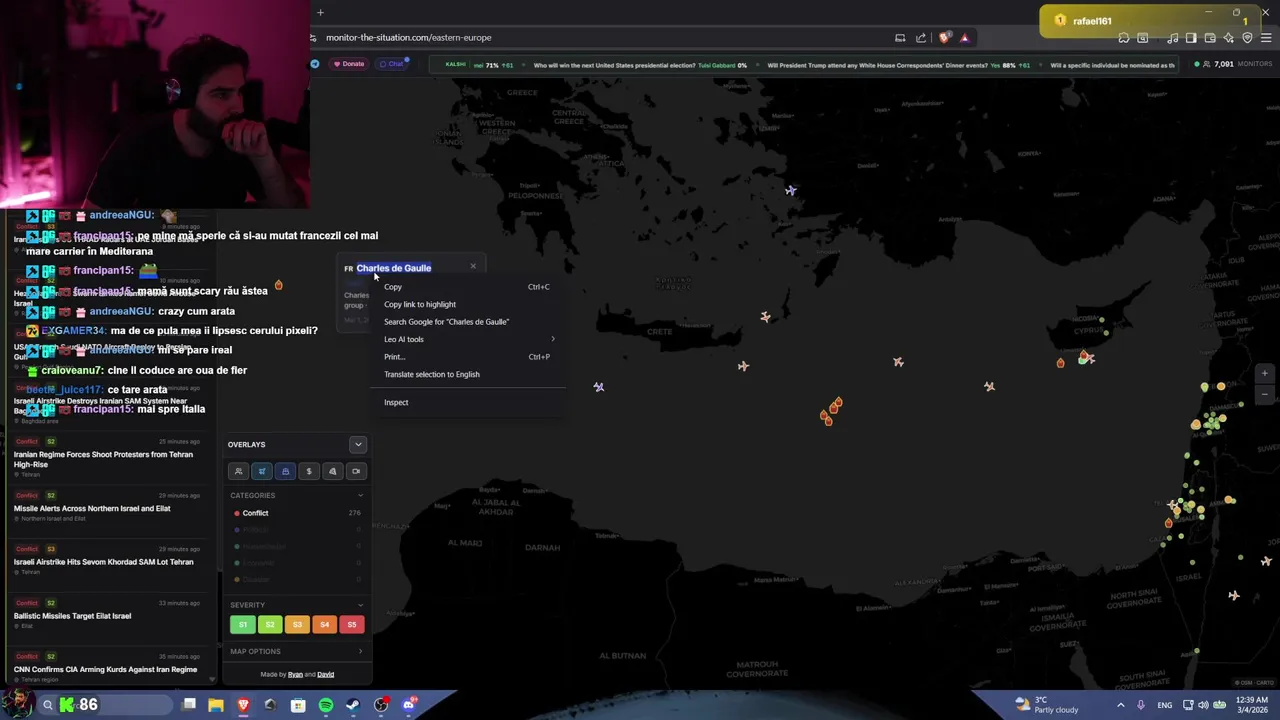Toggle the camera overlay icon
The width and height of the screenshot is (1280, 720).
pyautogui.click(x=356, y=471)
